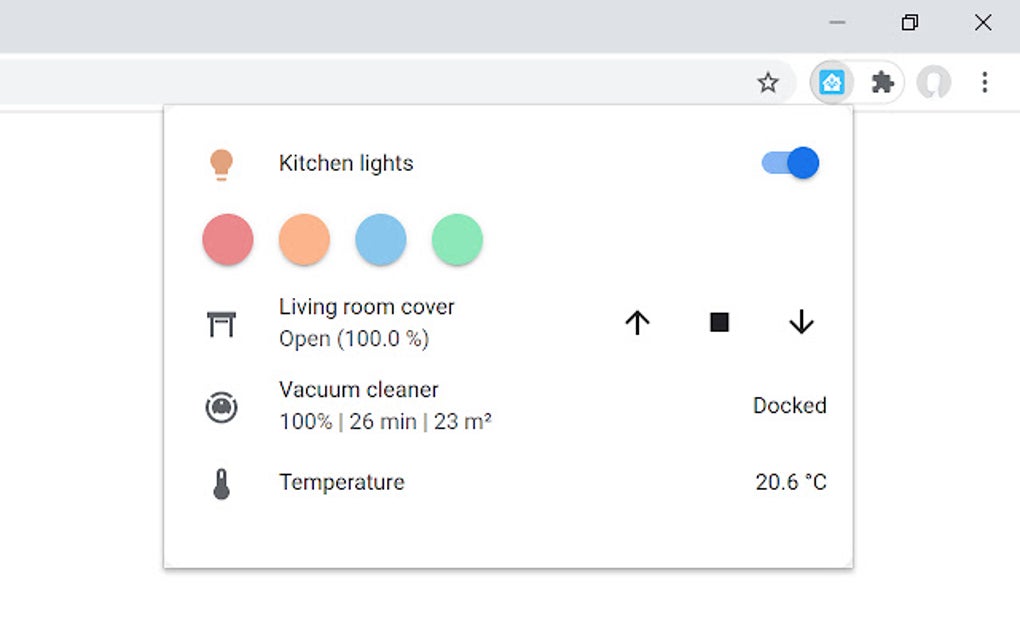Screen dimensions: 1020x638
Task: Click the Living room cover icon
Action: (x=221, y=323)
